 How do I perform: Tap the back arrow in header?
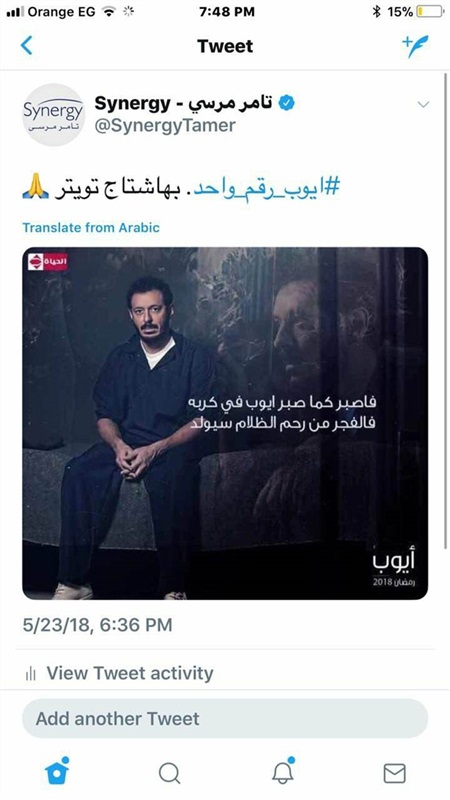[x=27, y=45]
